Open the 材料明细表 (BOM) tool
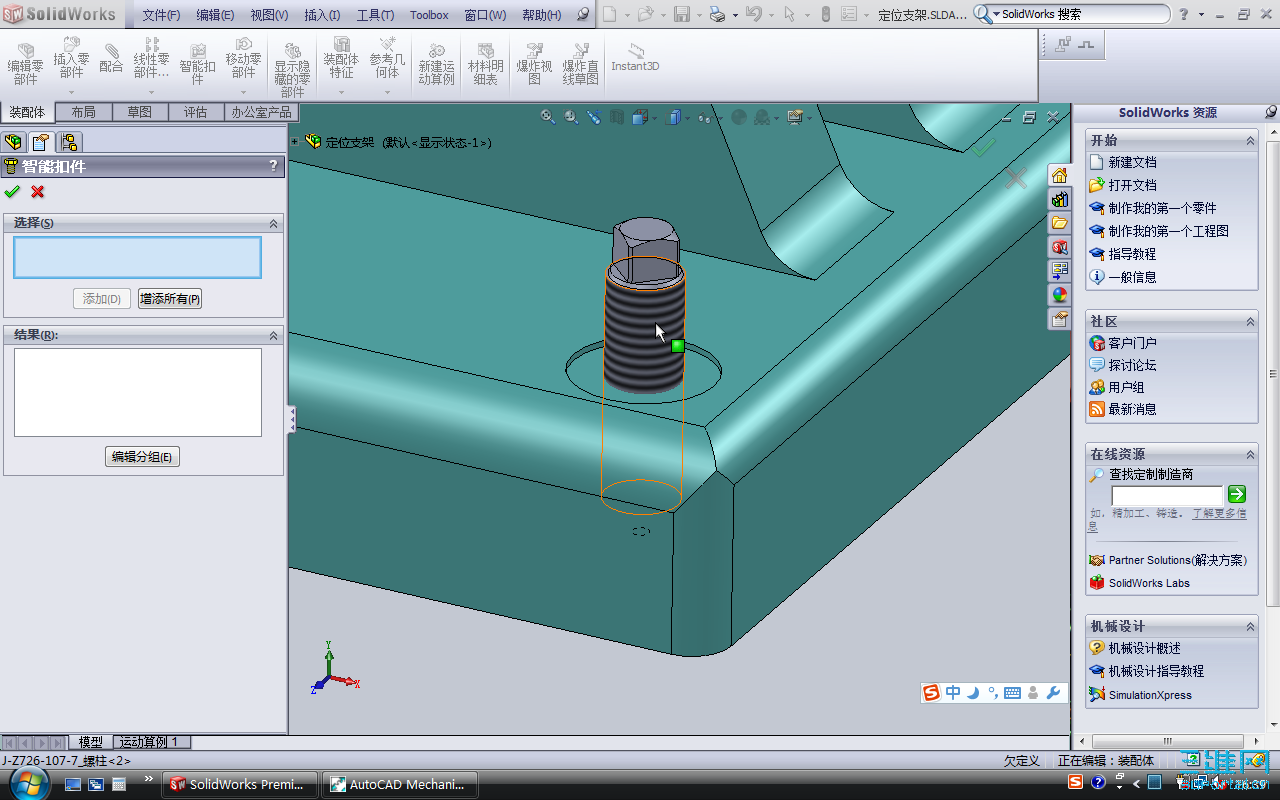Viewport: 1280px width, 800px height. pos(485,63)
